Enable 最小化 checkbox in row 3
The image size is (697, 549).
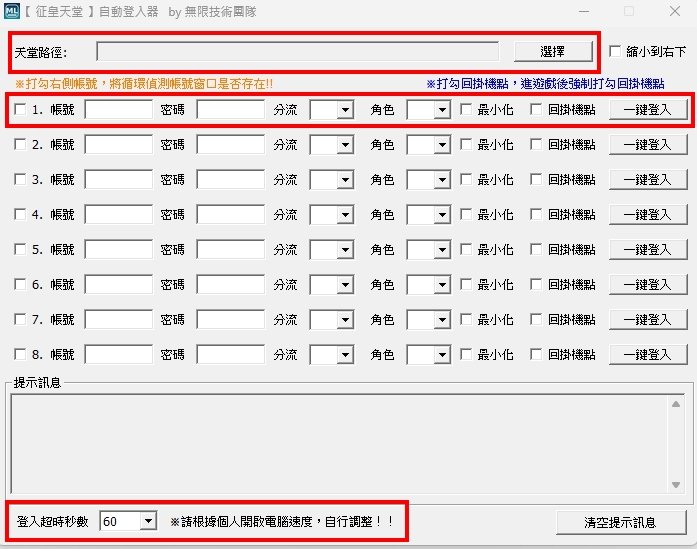[466, 180]
